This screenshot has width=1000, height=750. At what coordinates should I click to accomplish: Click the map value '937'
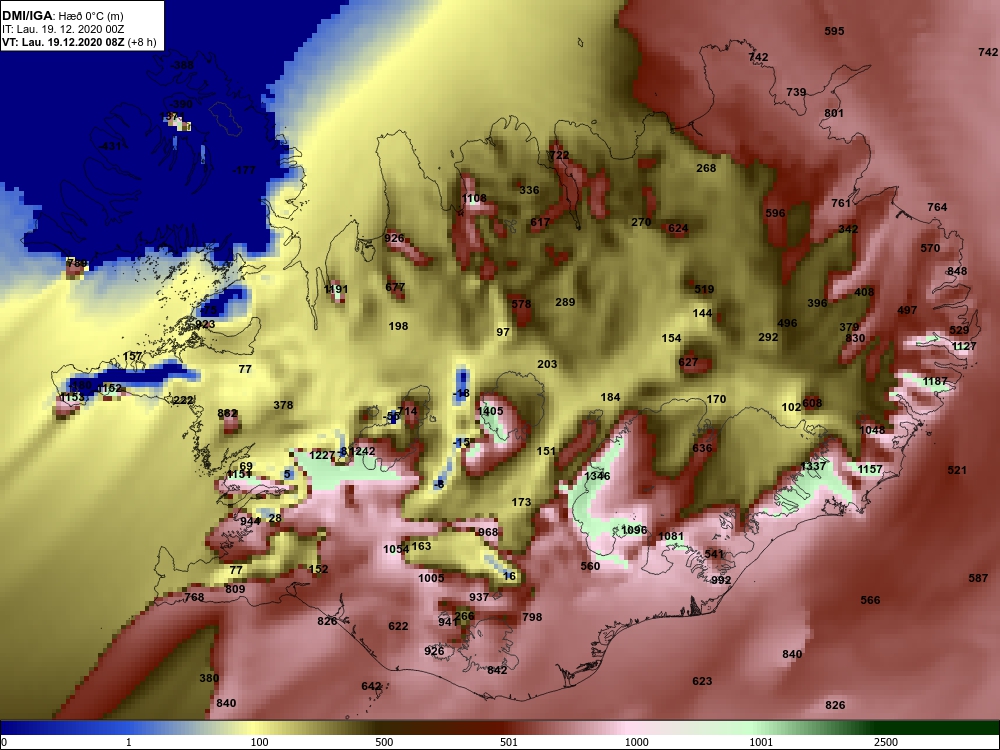point(479,598)
